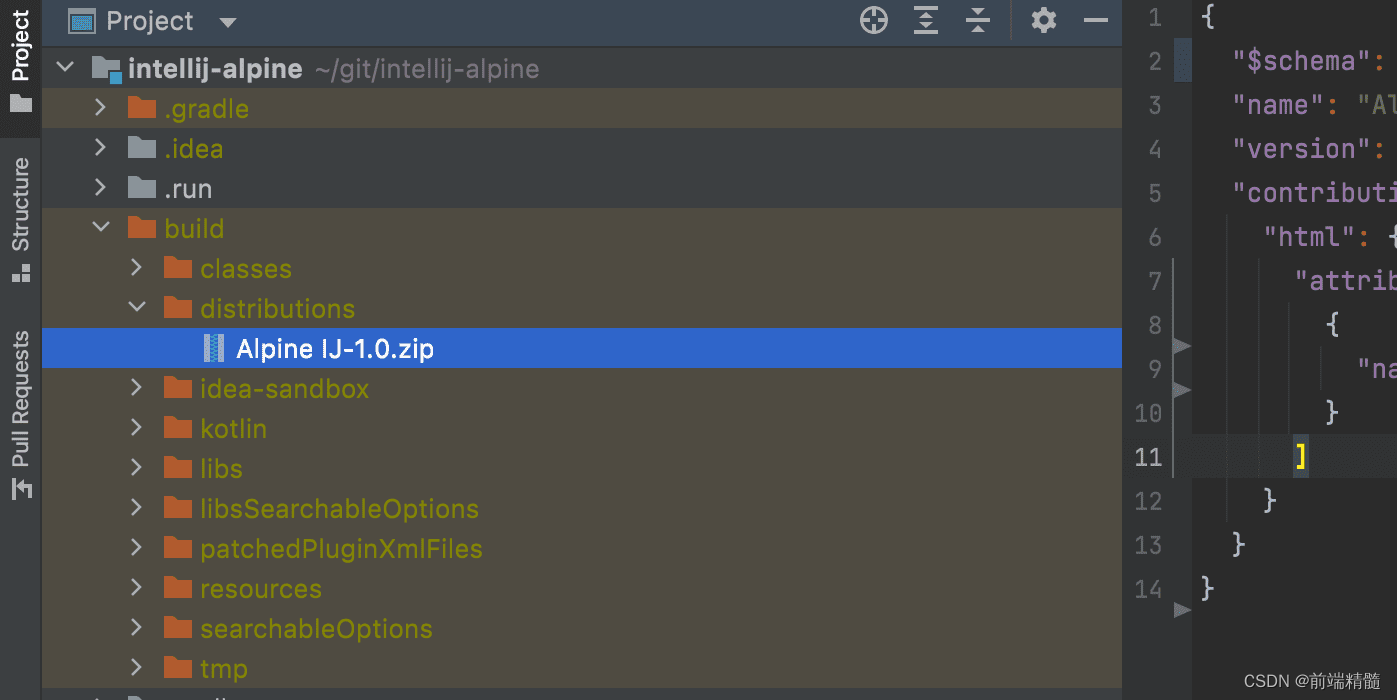This screenshot has width=1397, height=700.
Task: Expand the libsSearchableOptions folder
Action: 136,508
